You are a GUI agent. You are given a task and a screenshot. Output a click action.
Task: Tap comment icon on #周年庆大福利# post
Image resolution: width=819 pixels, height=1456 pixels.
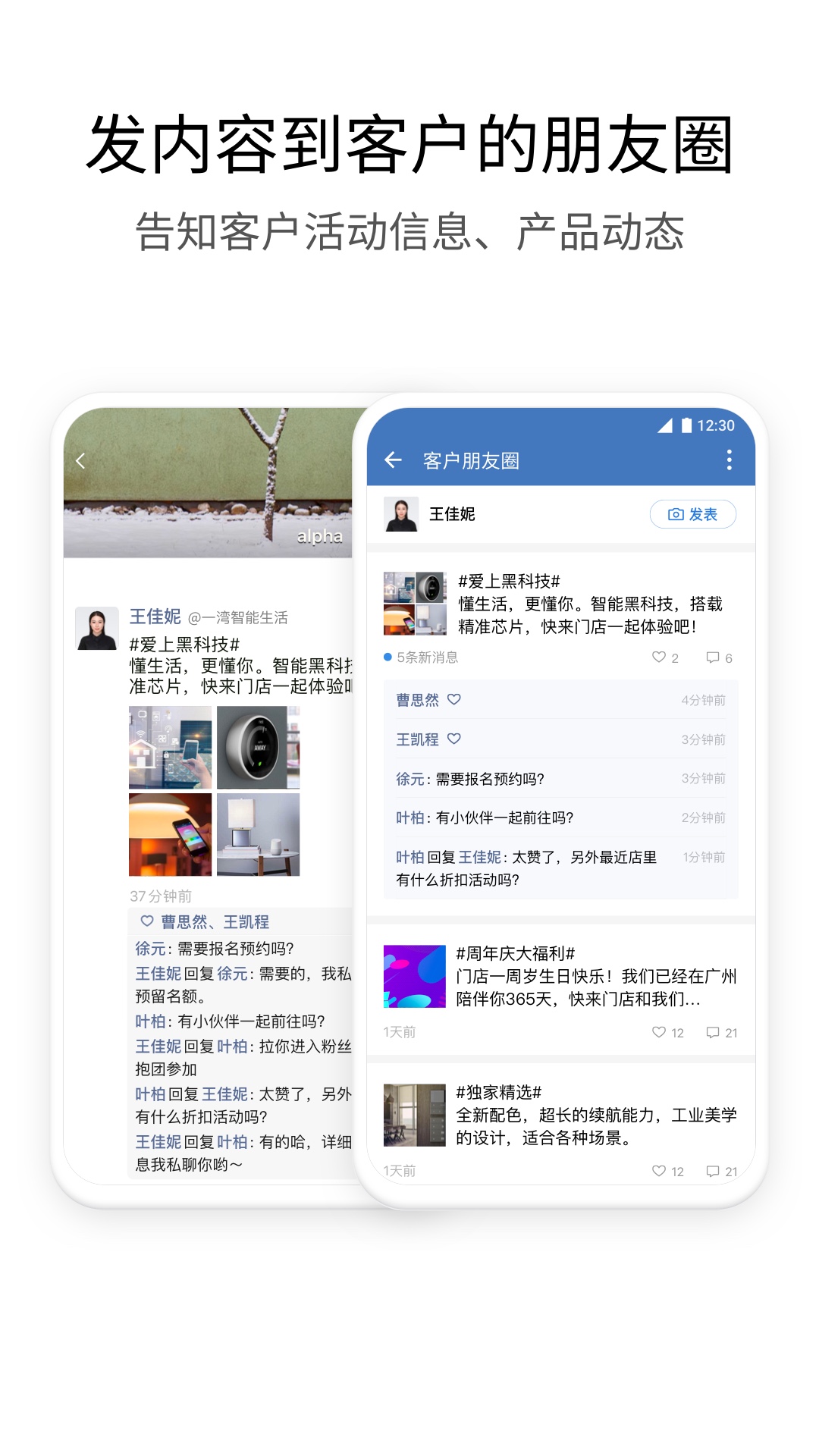(713, 1032)
